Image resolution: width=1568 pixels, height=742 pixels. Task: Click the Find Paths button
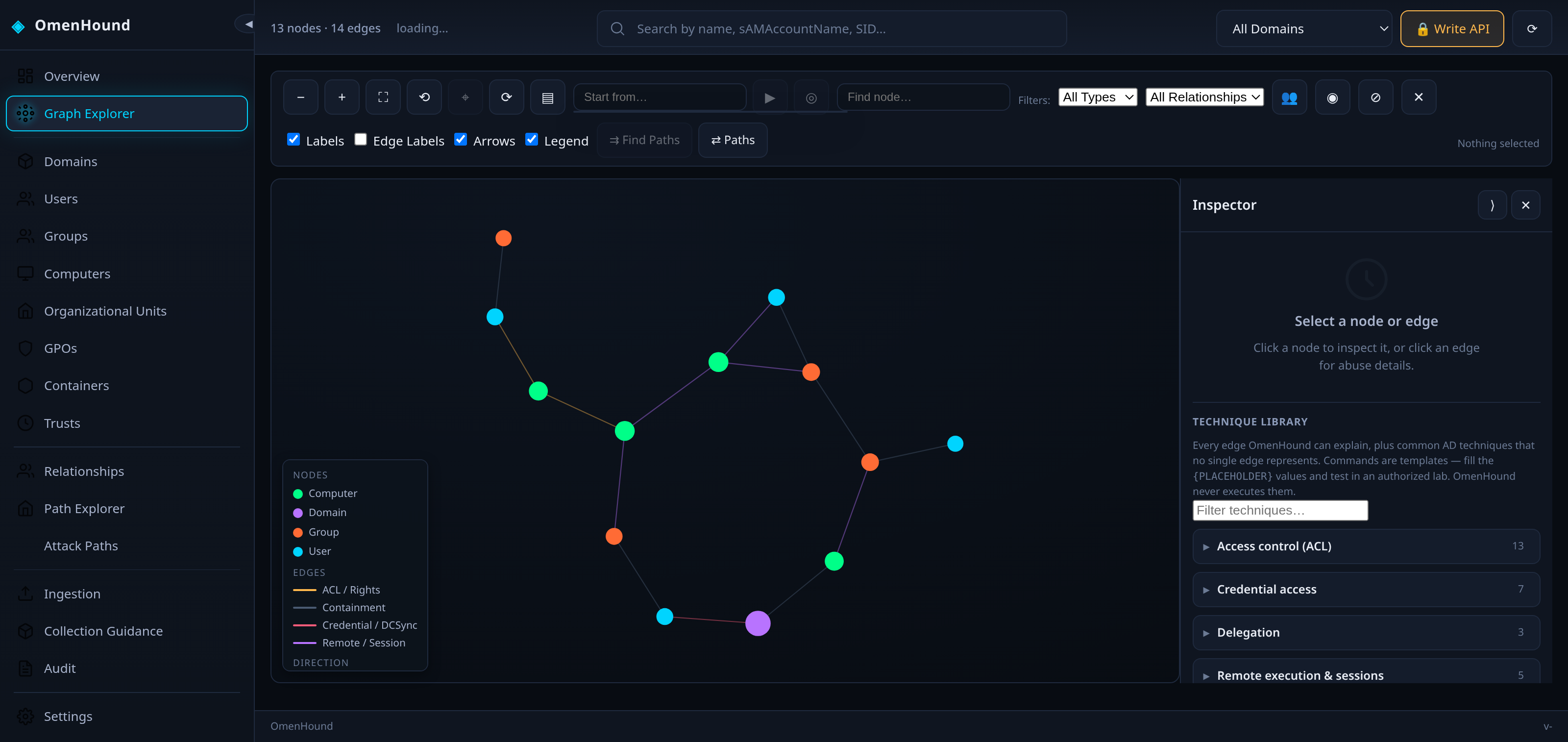click(x=644, y=140)
